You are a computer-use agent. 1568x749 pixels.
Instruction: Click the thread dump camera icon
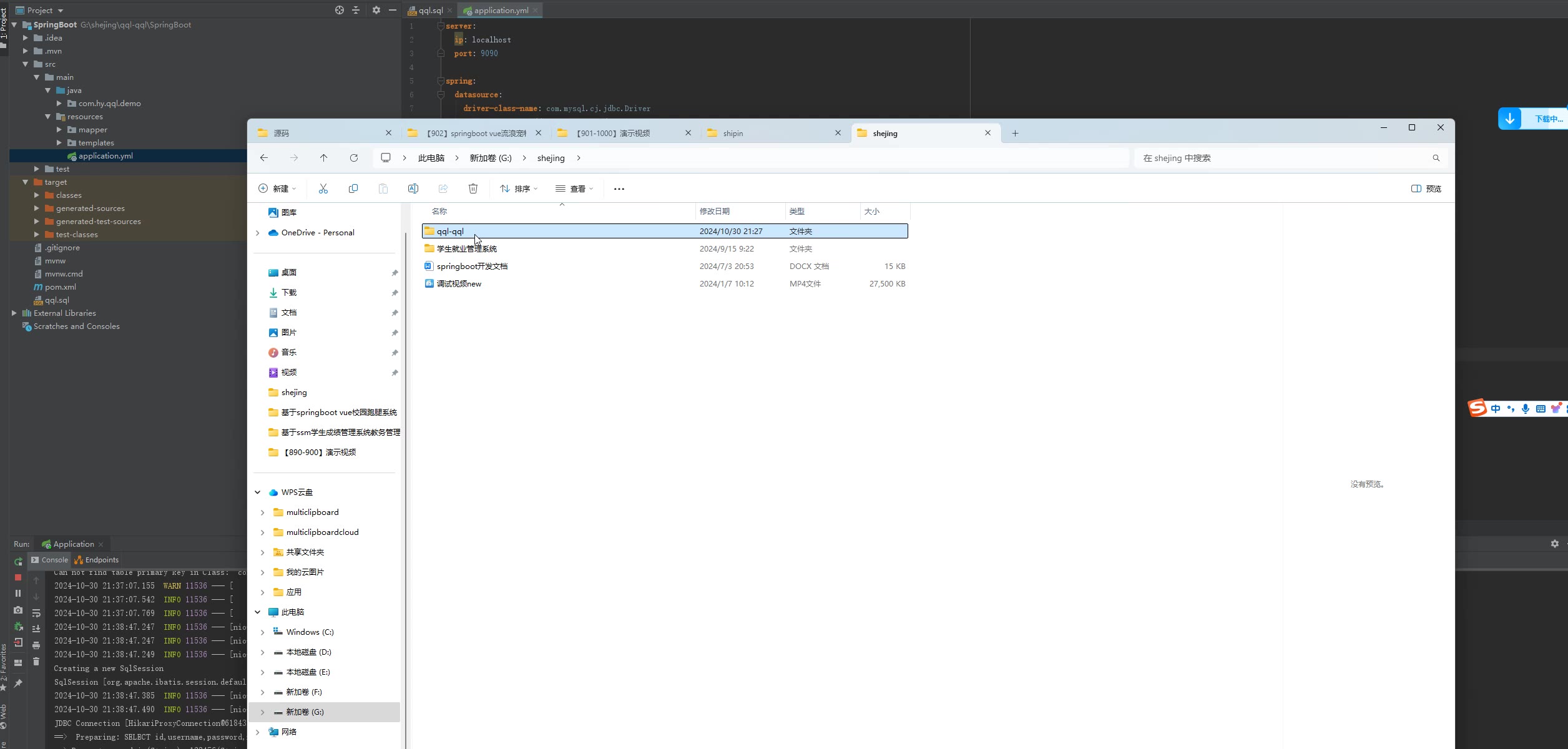(x=18, y=610)
